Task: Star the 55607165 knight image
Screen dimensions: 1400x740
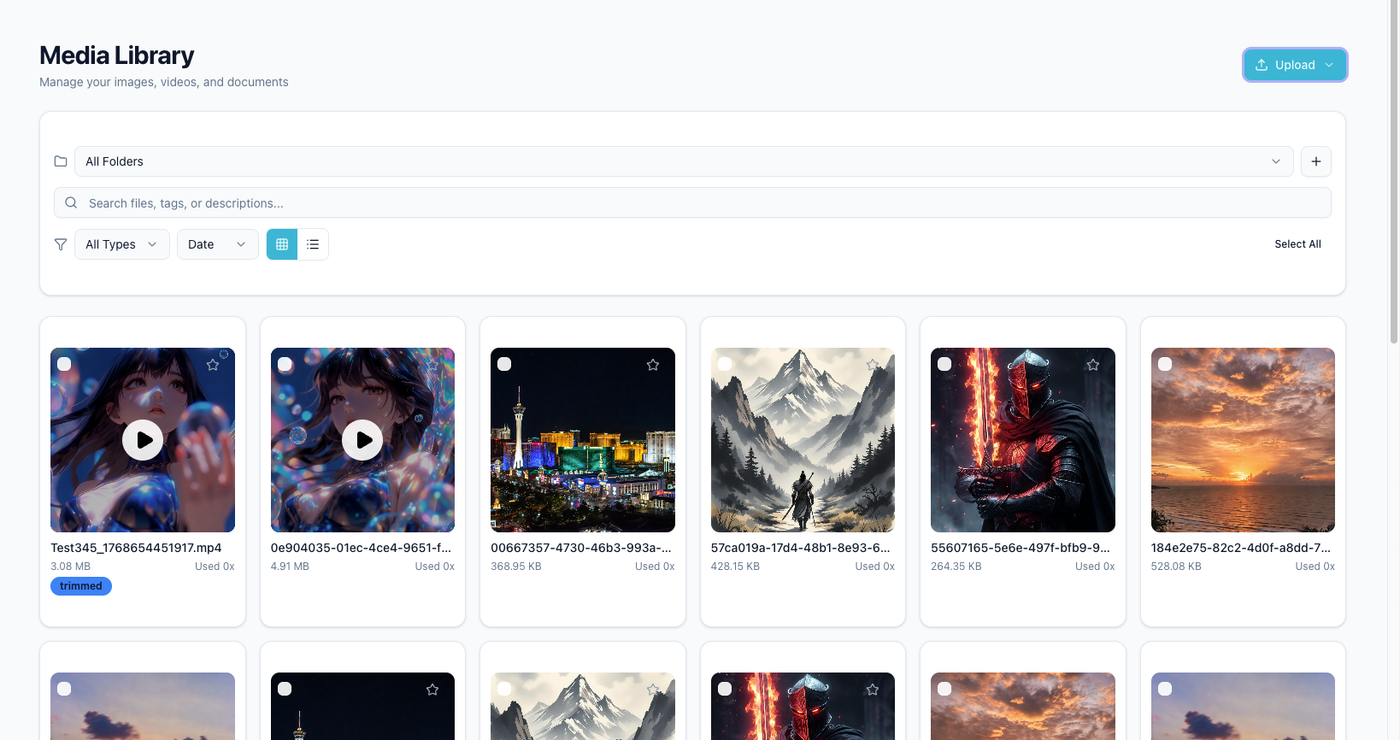Action: [x=1093, y=365]
